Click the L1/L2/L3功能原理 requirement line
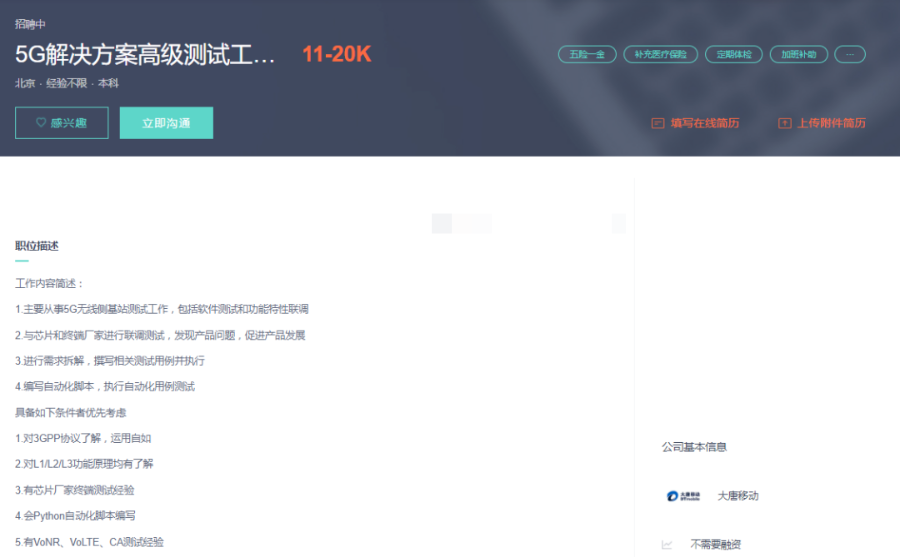The height and width of the screenshot is (557, 900). pyautogui.click(x=84, y=464)
